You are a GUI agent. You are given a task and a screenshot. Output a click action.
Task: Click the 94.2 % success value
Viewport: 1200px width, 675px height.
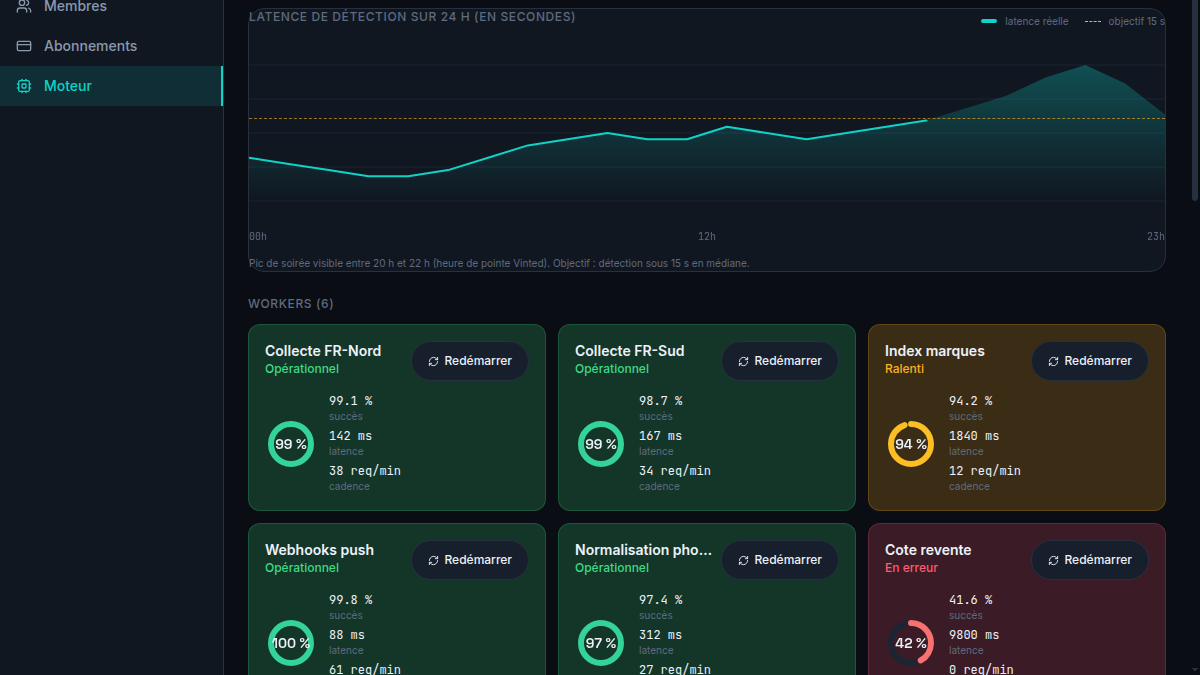(971, 400)
